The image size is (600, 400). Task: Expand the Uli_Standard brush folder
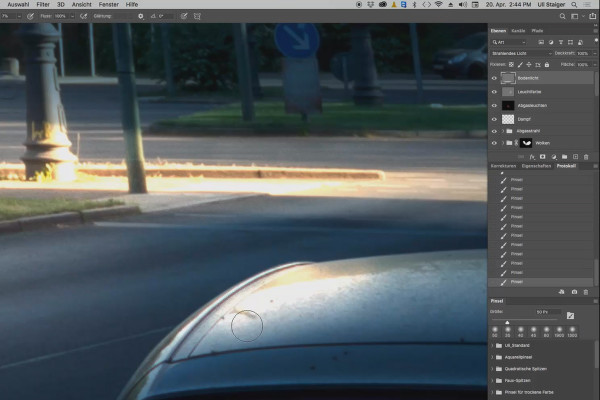click(x=492, y=345)
